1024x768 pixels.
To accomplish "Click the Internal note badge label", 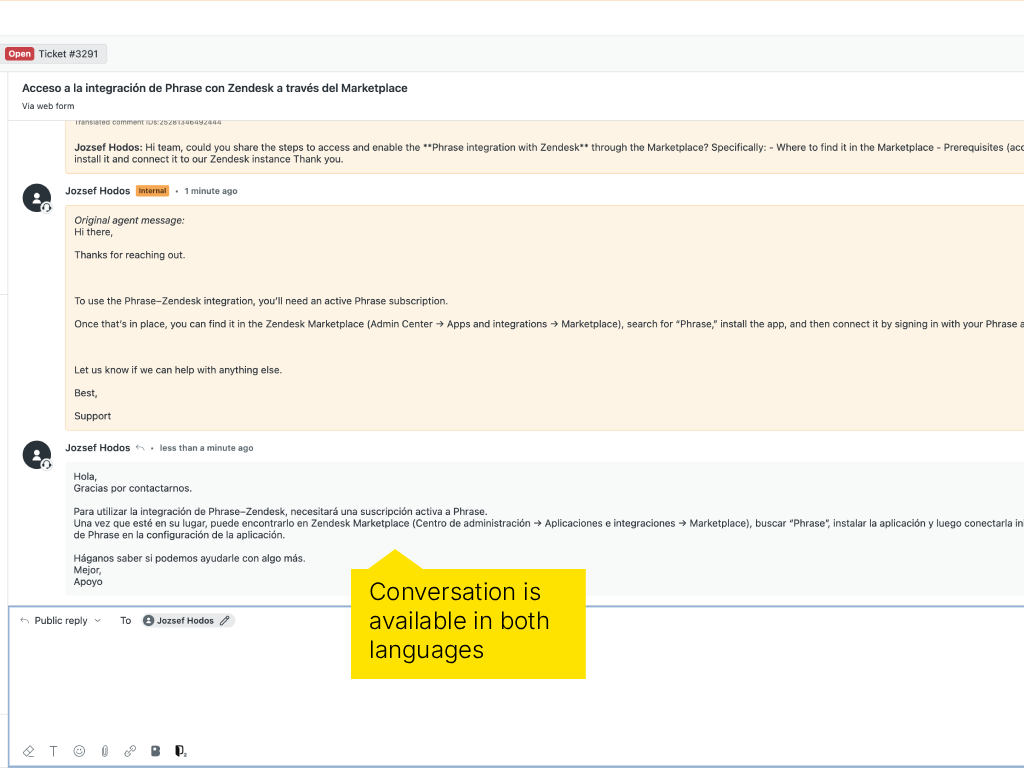I will (152, 191).
